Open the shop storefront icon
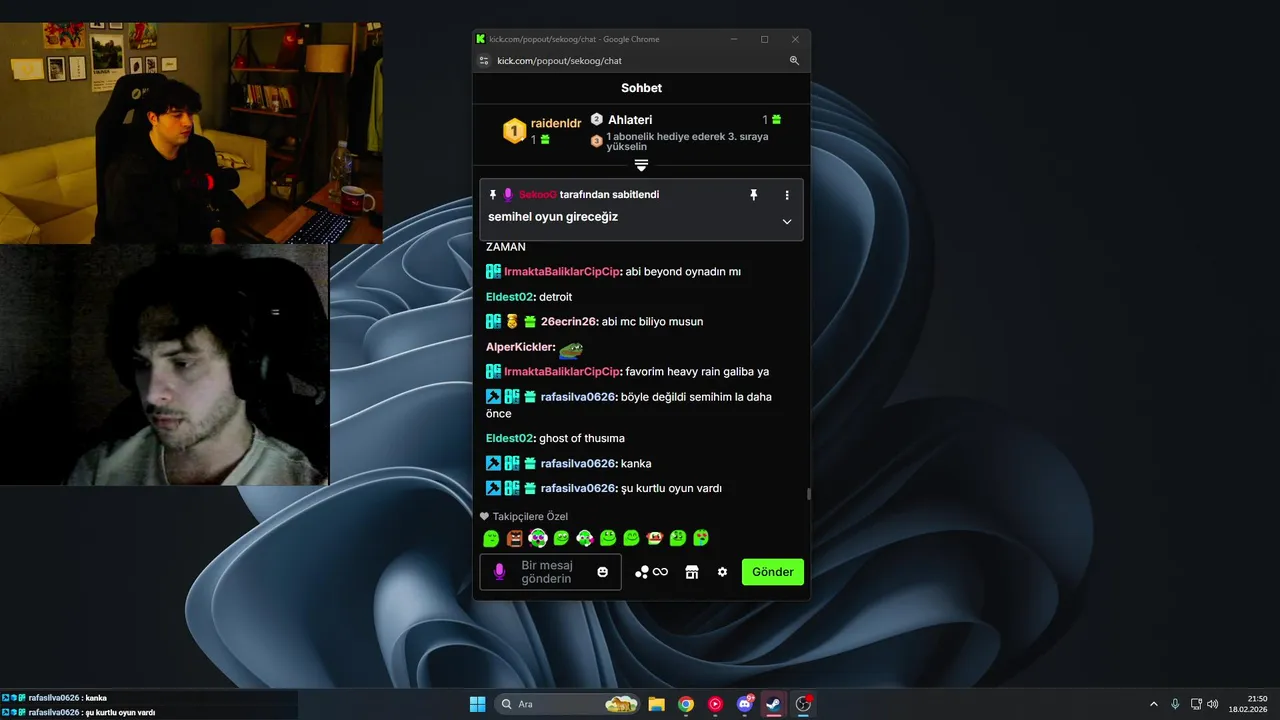This screenshot has width=1280, height=720. [x=691, y=572]
